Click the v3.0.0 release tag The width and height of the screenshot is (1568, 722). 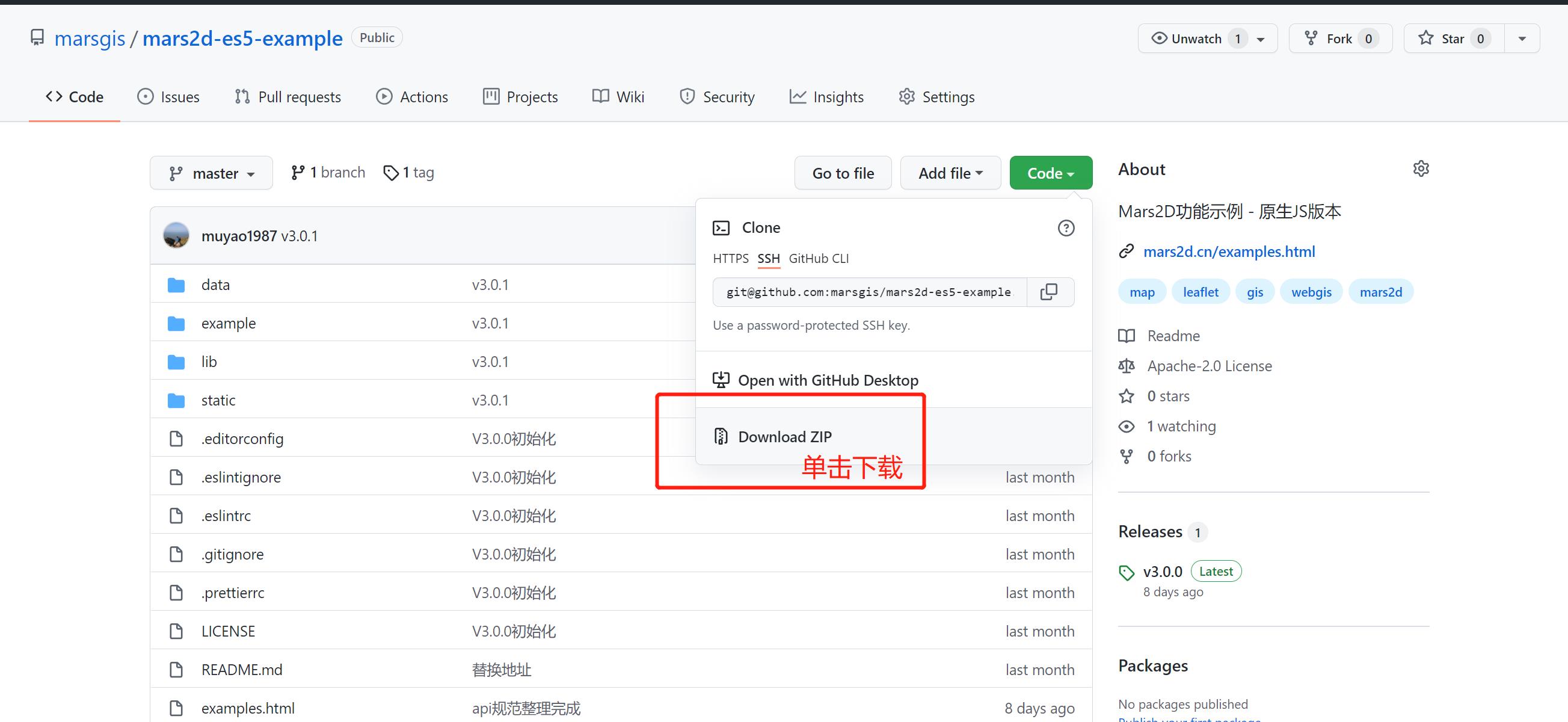pos(1162,572)
